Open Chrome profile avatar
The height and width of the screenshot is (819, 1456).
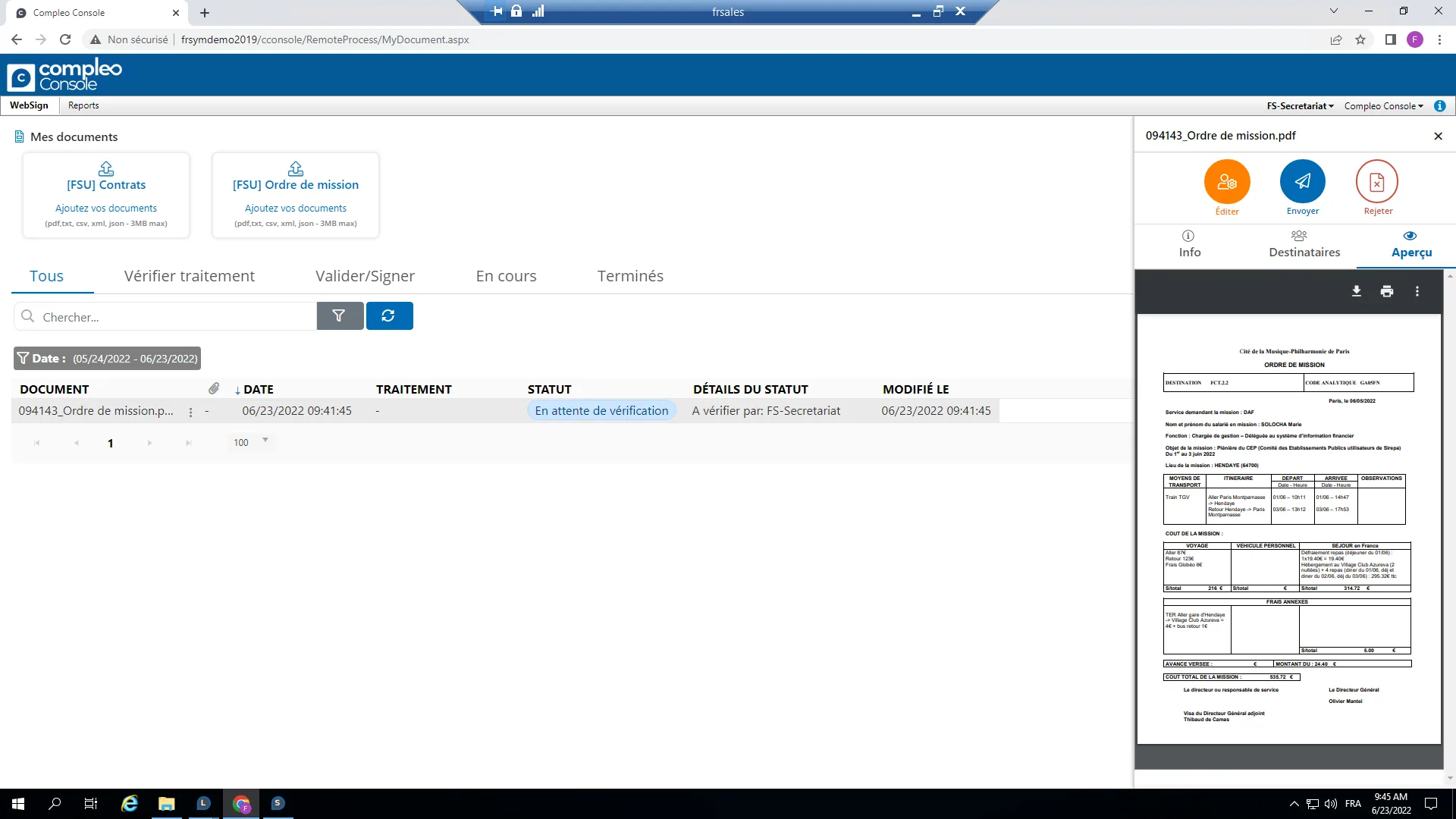[1414, 39]
